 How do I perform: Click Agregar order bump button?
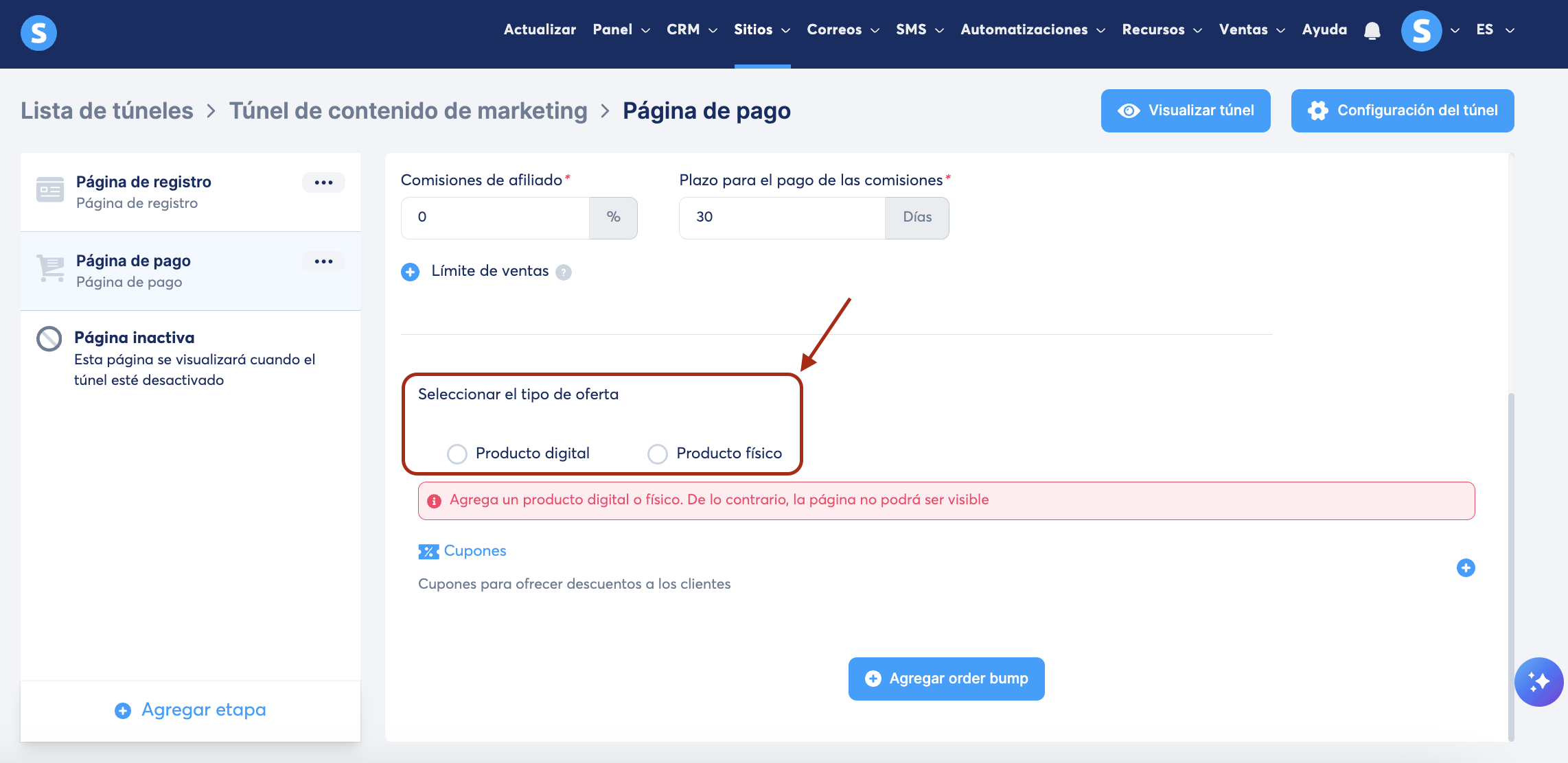[x=946, y=679]
